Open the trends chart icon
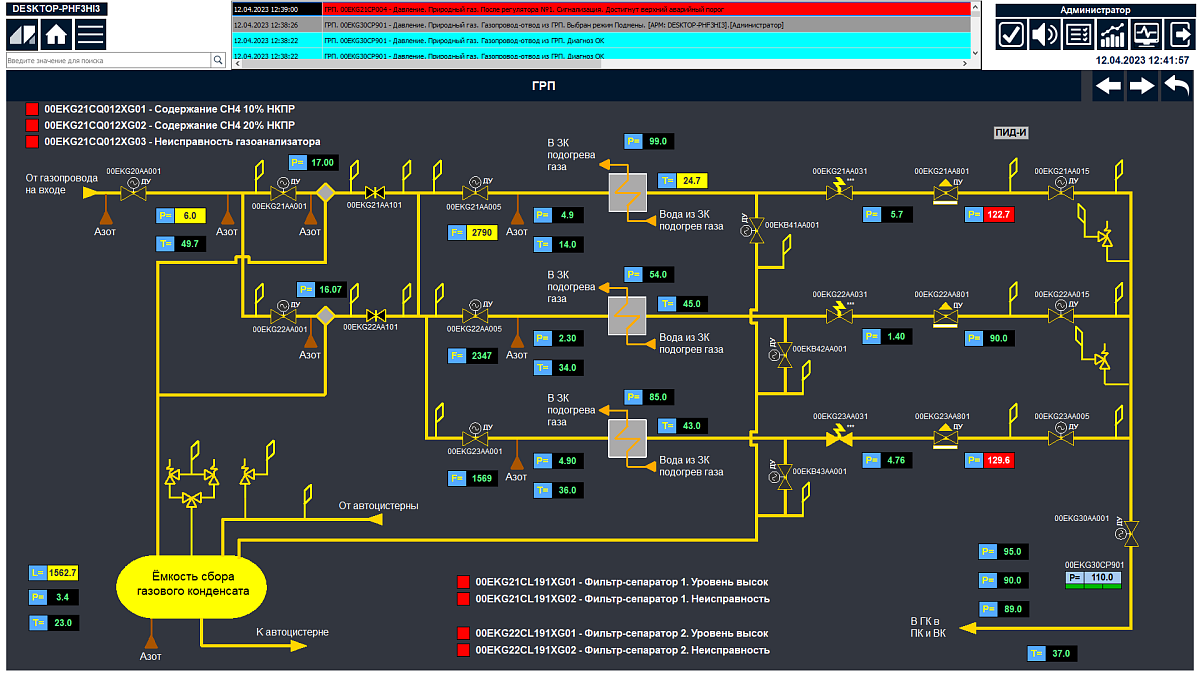This screenshot has width=1200, height=683. coord(1112,35)
